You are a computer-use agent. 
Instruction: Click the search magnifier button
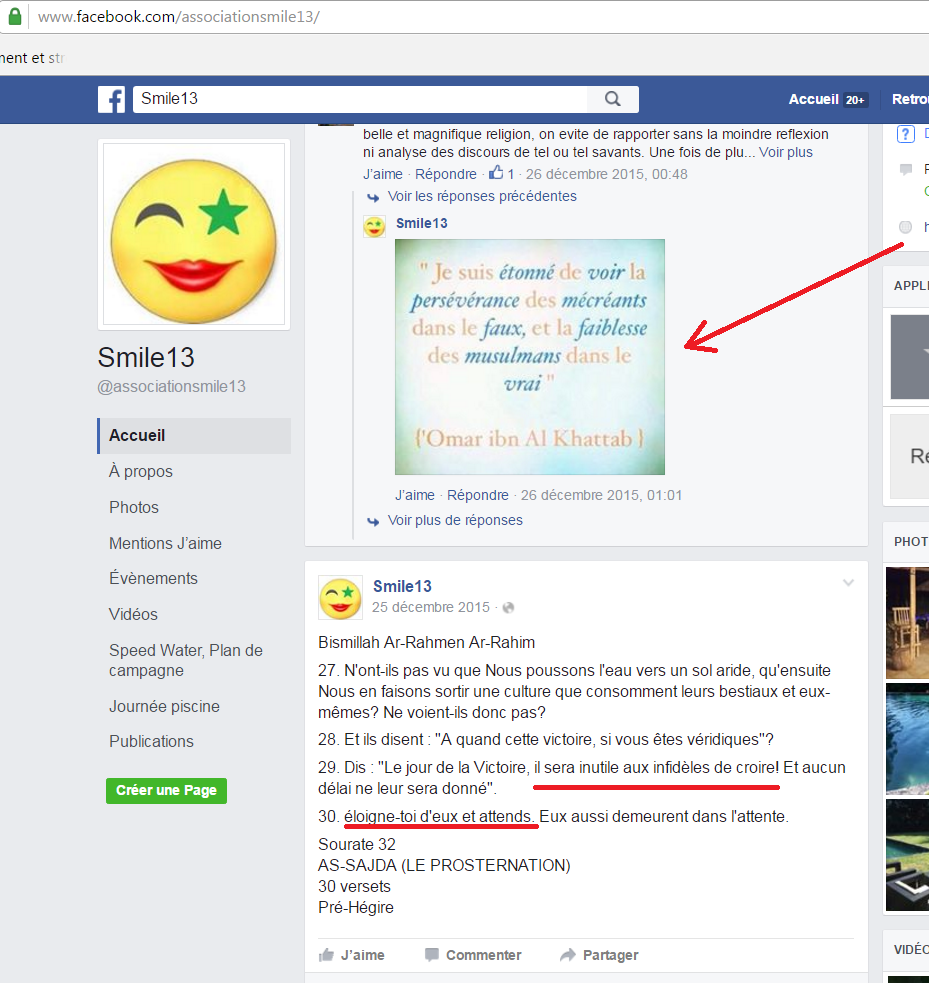click(x=612, y=99)
